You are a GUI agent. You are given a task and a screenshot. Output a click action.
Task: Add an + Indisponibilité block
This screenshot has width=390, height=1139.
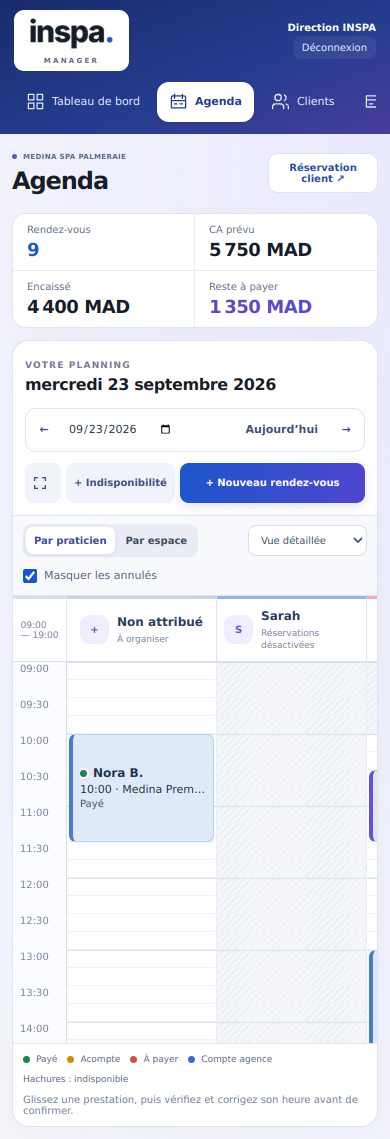(121, 483)
